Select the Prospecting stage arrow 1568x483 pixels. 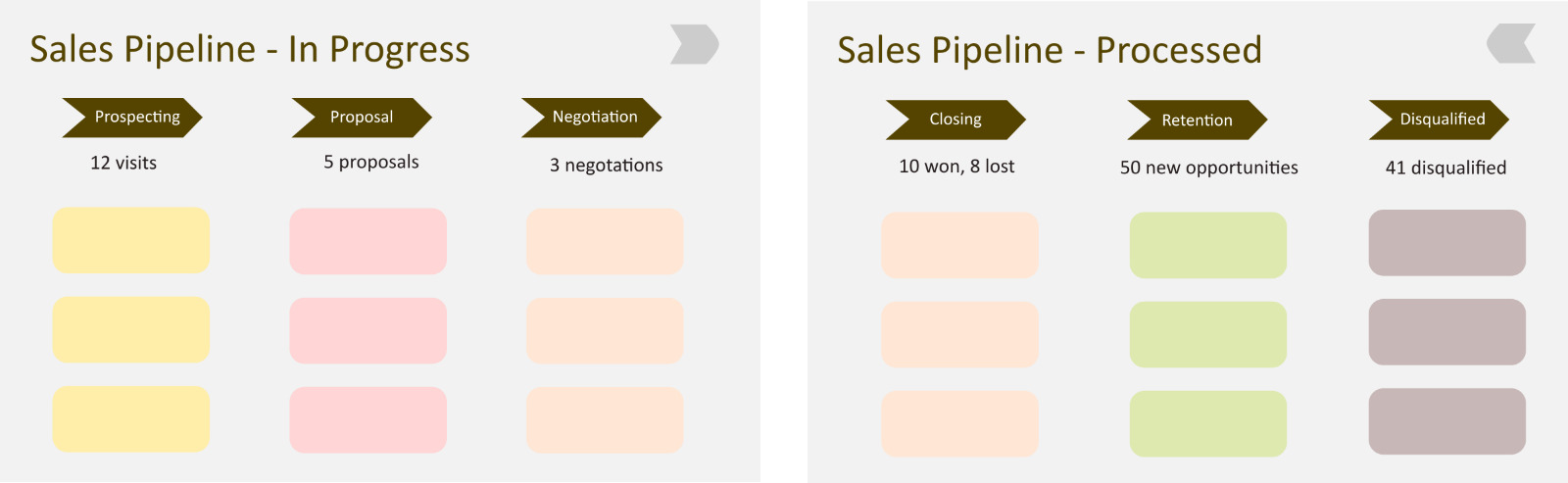pyautogui.click(x=132, y=118)
